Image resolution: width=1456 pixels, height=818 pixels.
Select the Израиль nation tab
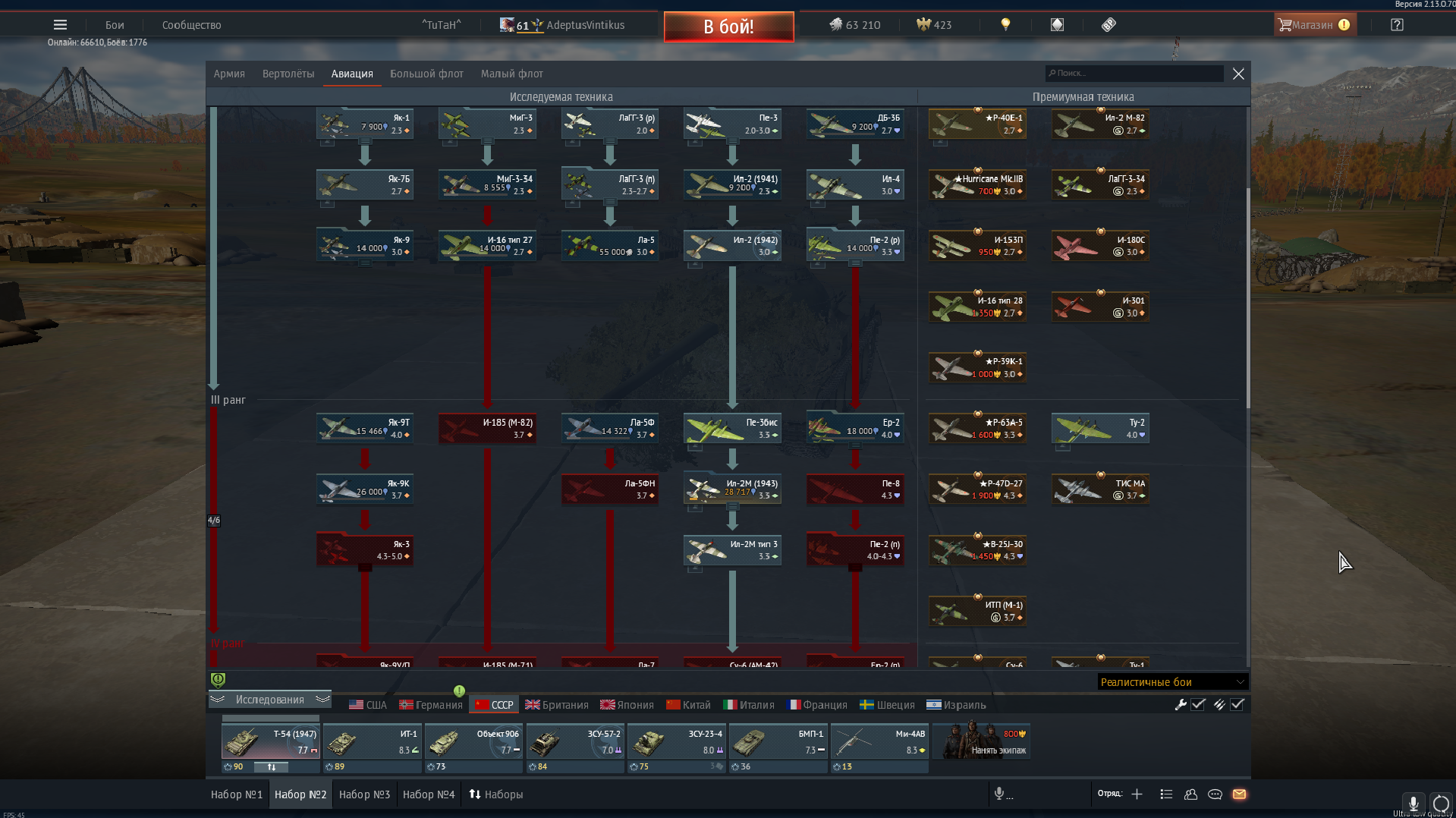click(957, 705)
